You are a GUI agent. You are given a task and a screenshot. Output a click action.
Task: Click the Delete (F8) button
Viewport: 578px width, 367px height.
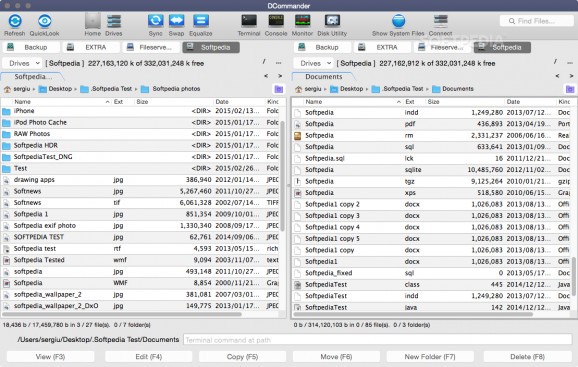tap(527, 357)
